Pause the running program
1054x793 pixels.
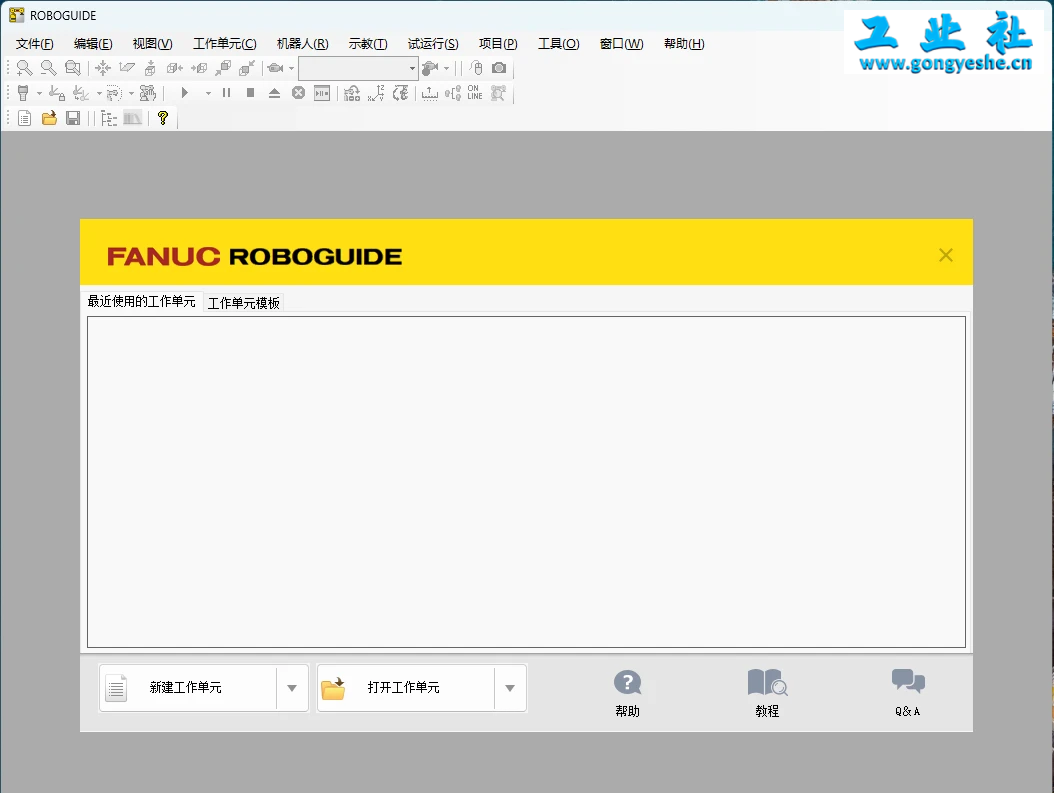point(227,93)
